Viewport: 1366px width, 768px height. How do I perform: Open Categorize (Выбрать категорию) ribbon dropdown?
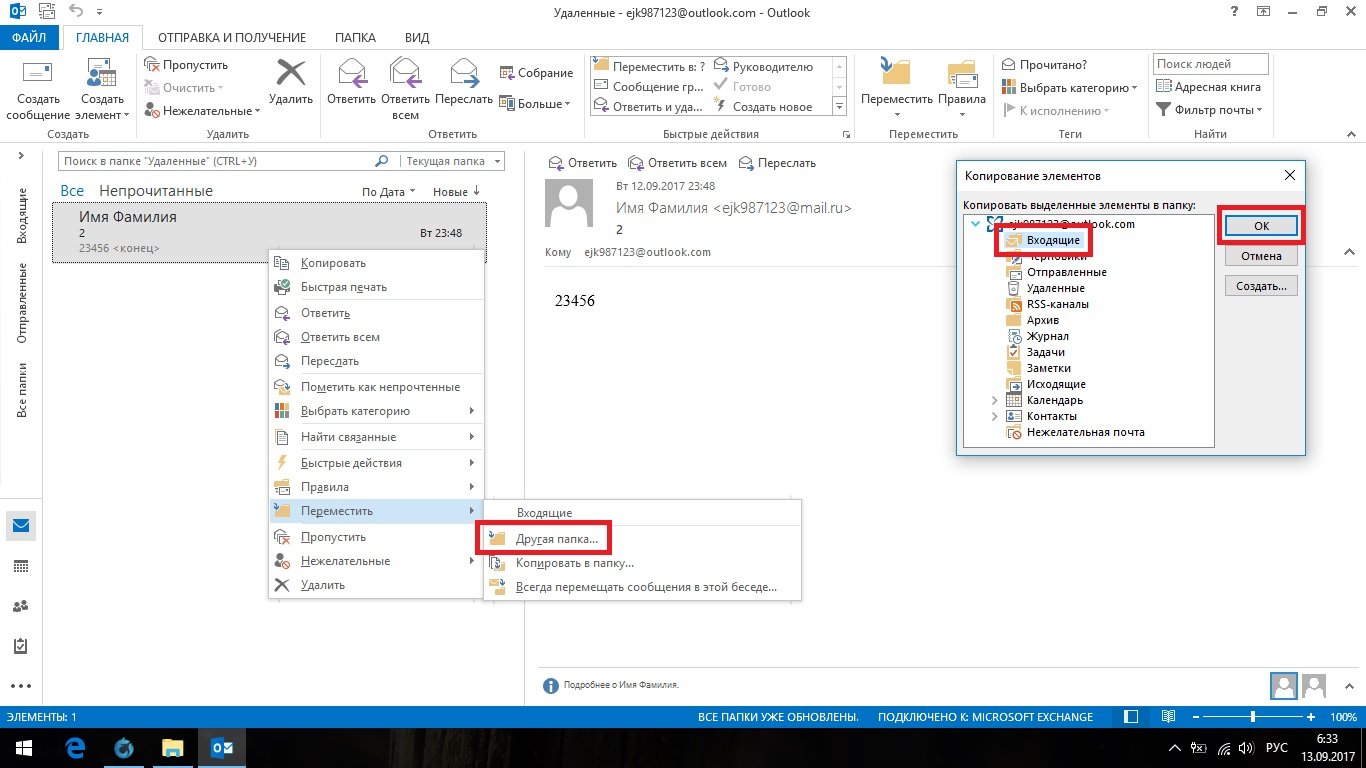pyautogui.click(x=1070, y=88)
